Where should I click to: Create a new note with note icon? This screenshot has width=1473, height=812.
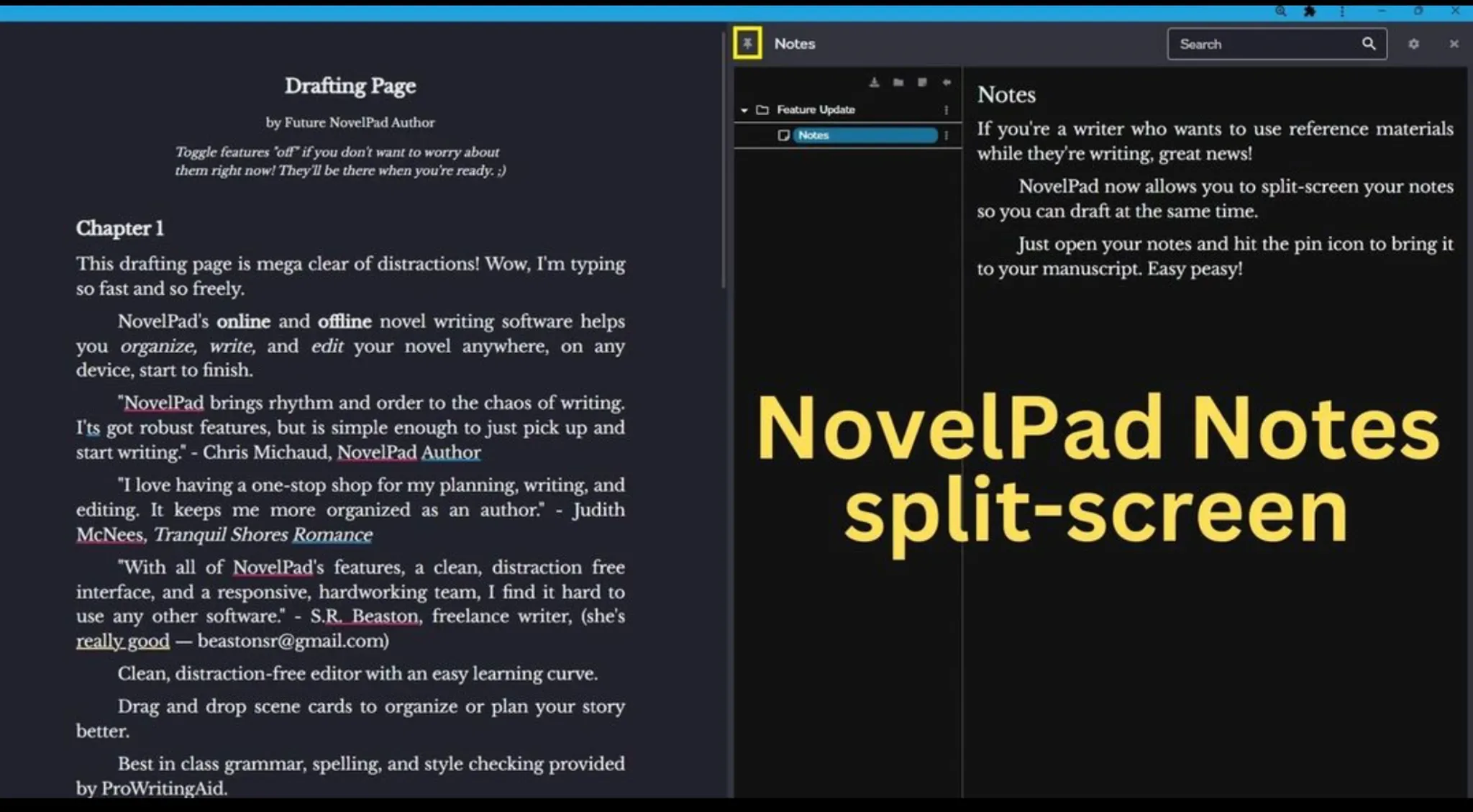(x=922, y=83)
